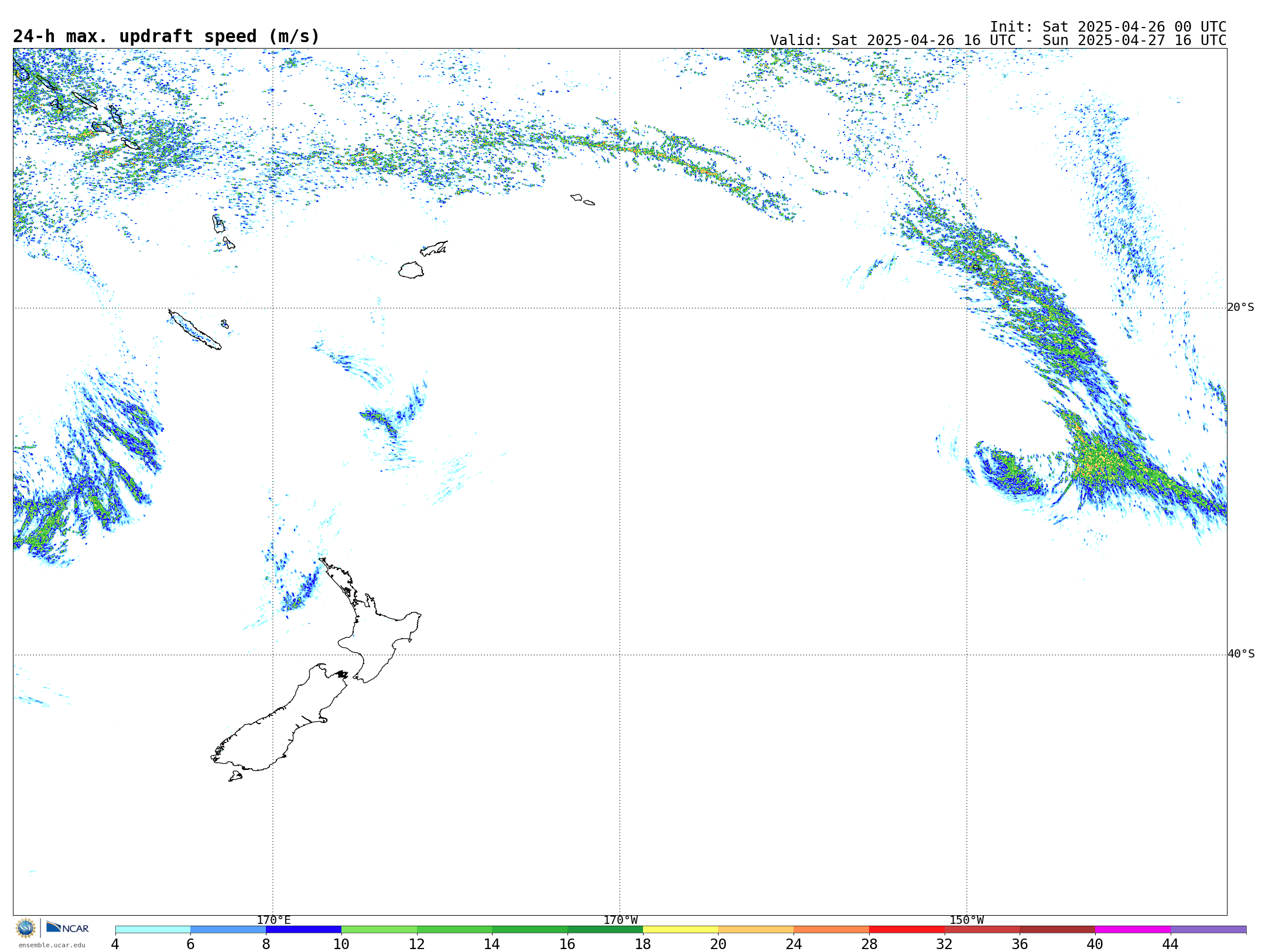Click the 'Valid:' time range line
1265x952 pixels.
pos(998,40)
